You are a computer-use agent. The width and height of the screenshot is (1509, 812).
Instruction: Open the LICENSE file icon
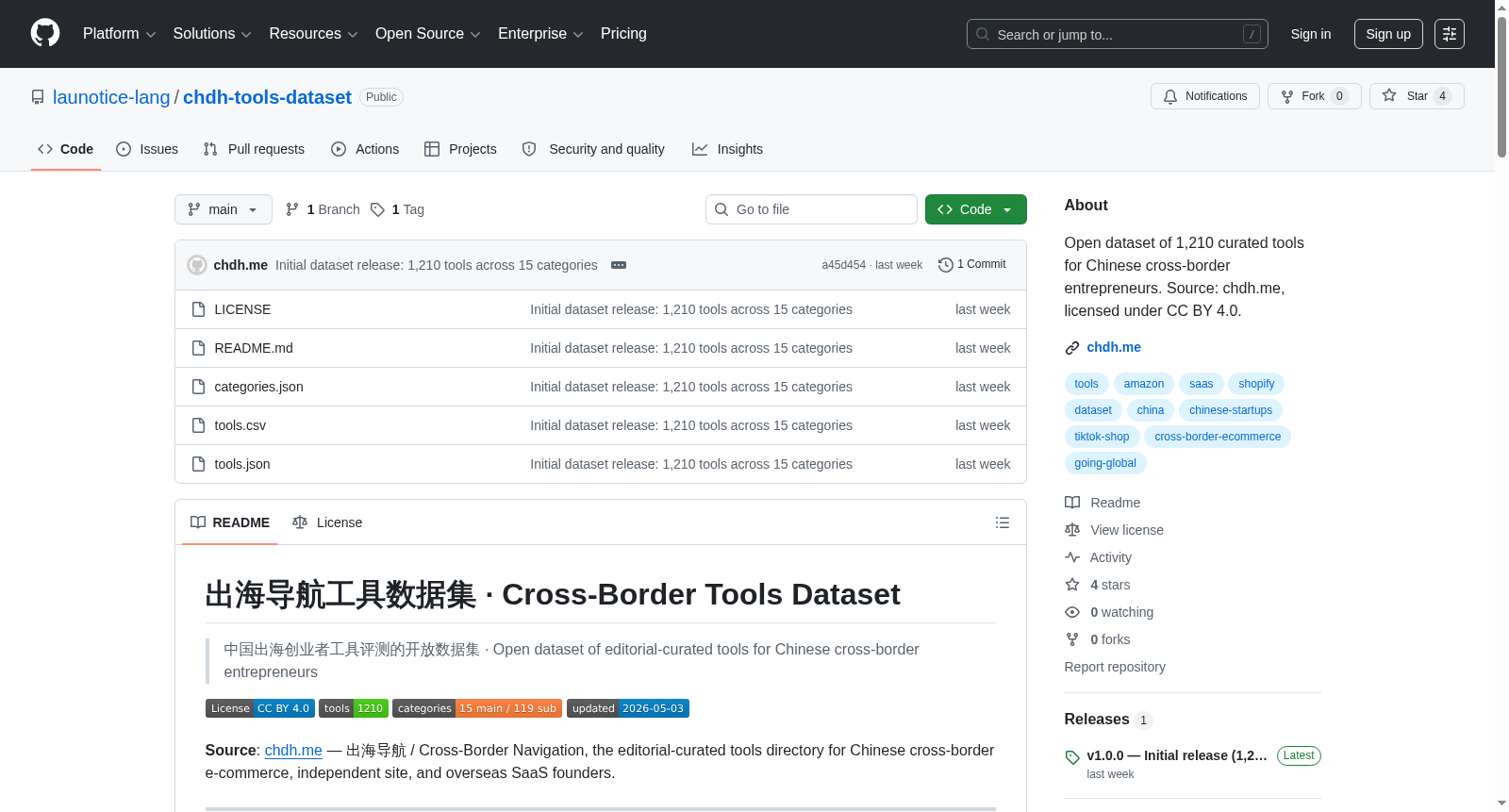point(198,309)
